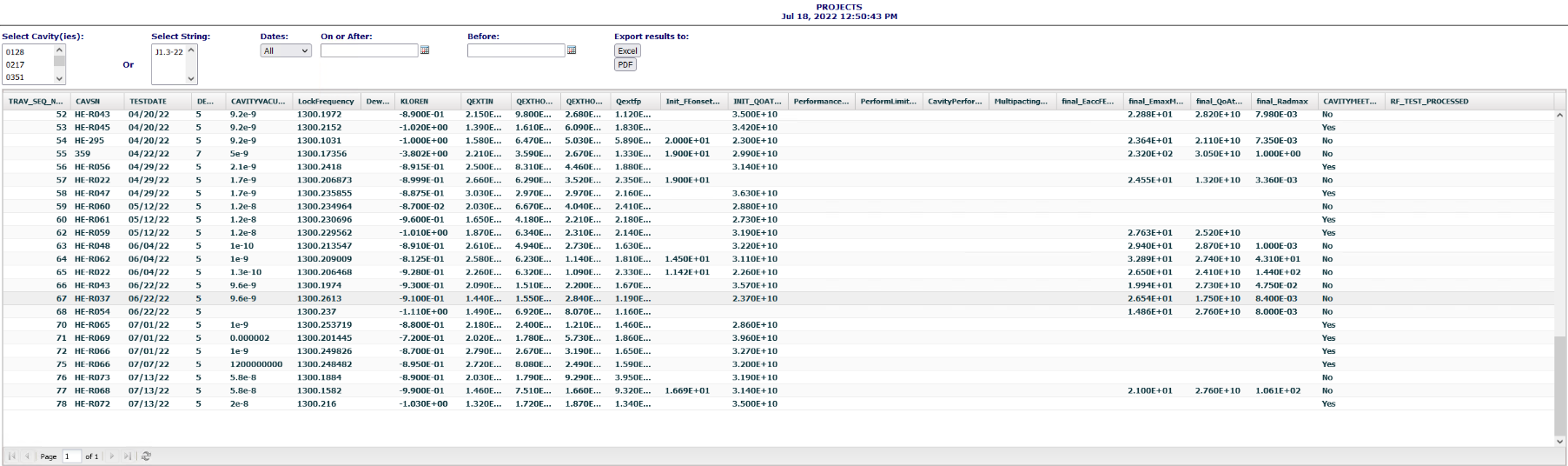The width and height of the screenshot is (1568, 466).
Task: Open calendar picker for Before date
Action: [572, 50]
